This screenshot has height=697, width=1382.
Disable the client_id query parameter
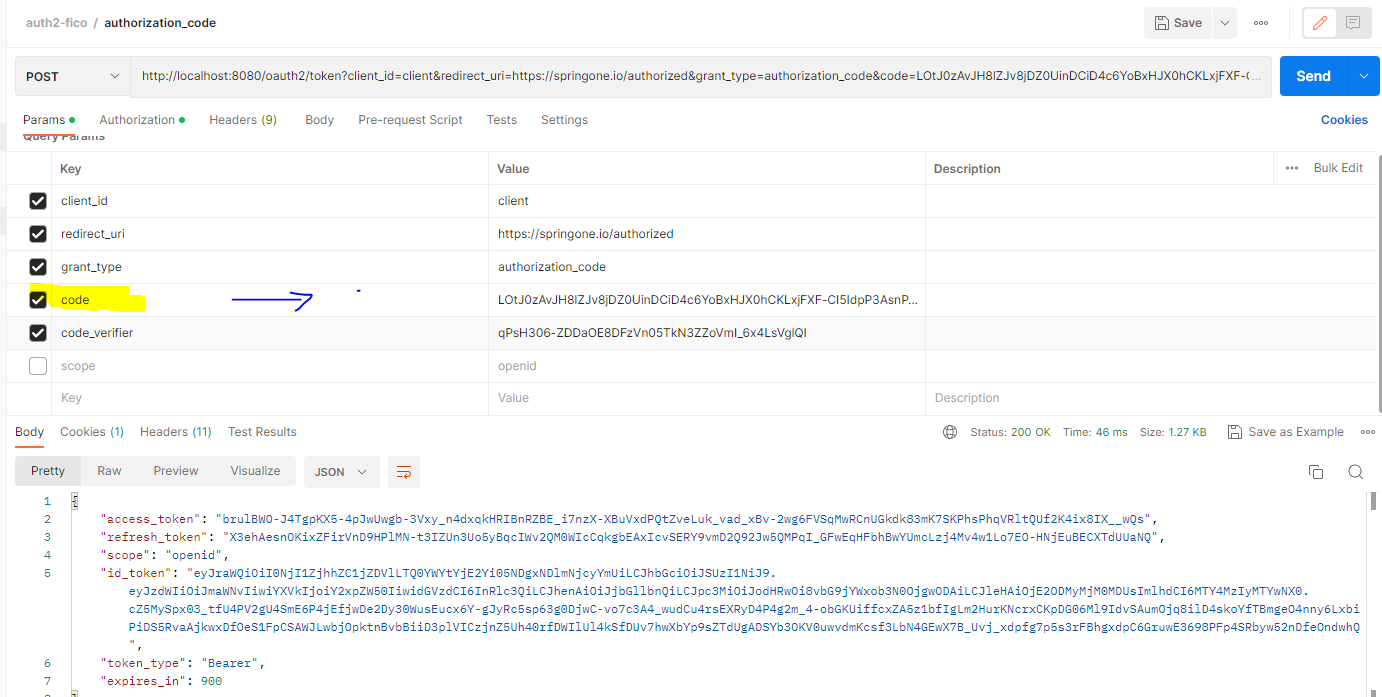[x=37, y=200]
